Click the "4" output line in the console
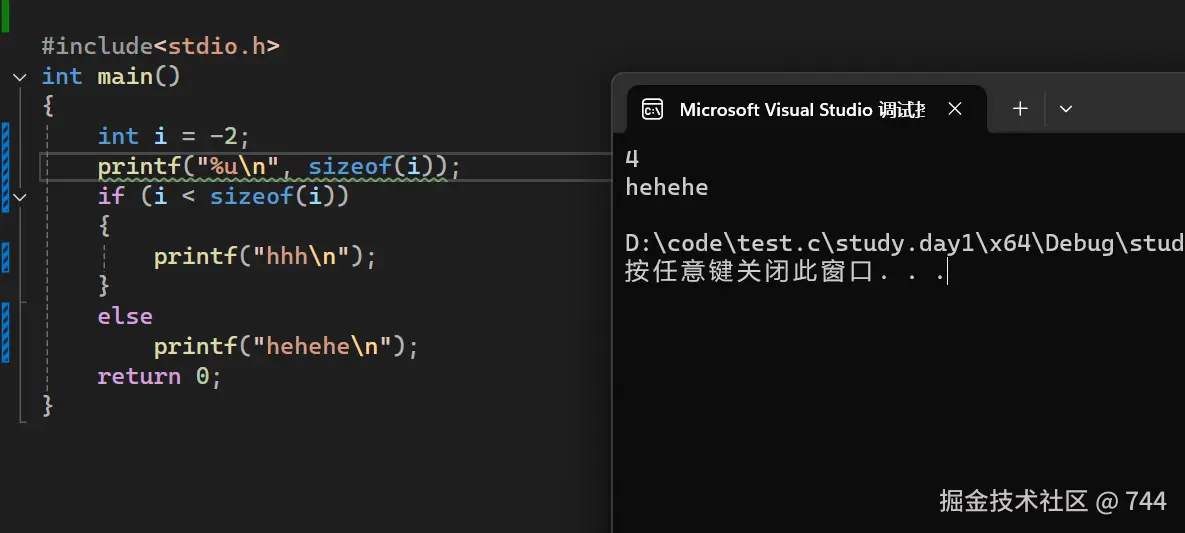Image resolution: width=1185 pixels, height=533 pixels. point(632,158)
